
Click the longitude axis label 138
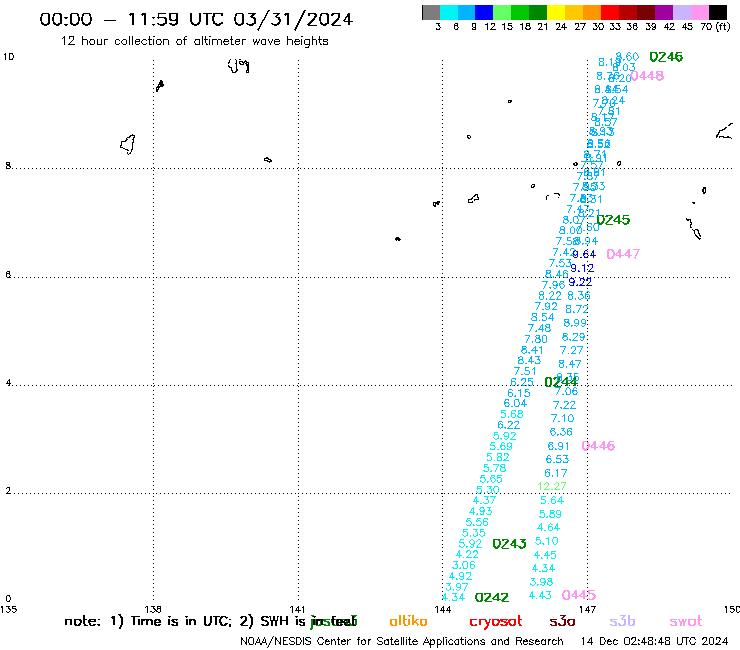[153, 609]
